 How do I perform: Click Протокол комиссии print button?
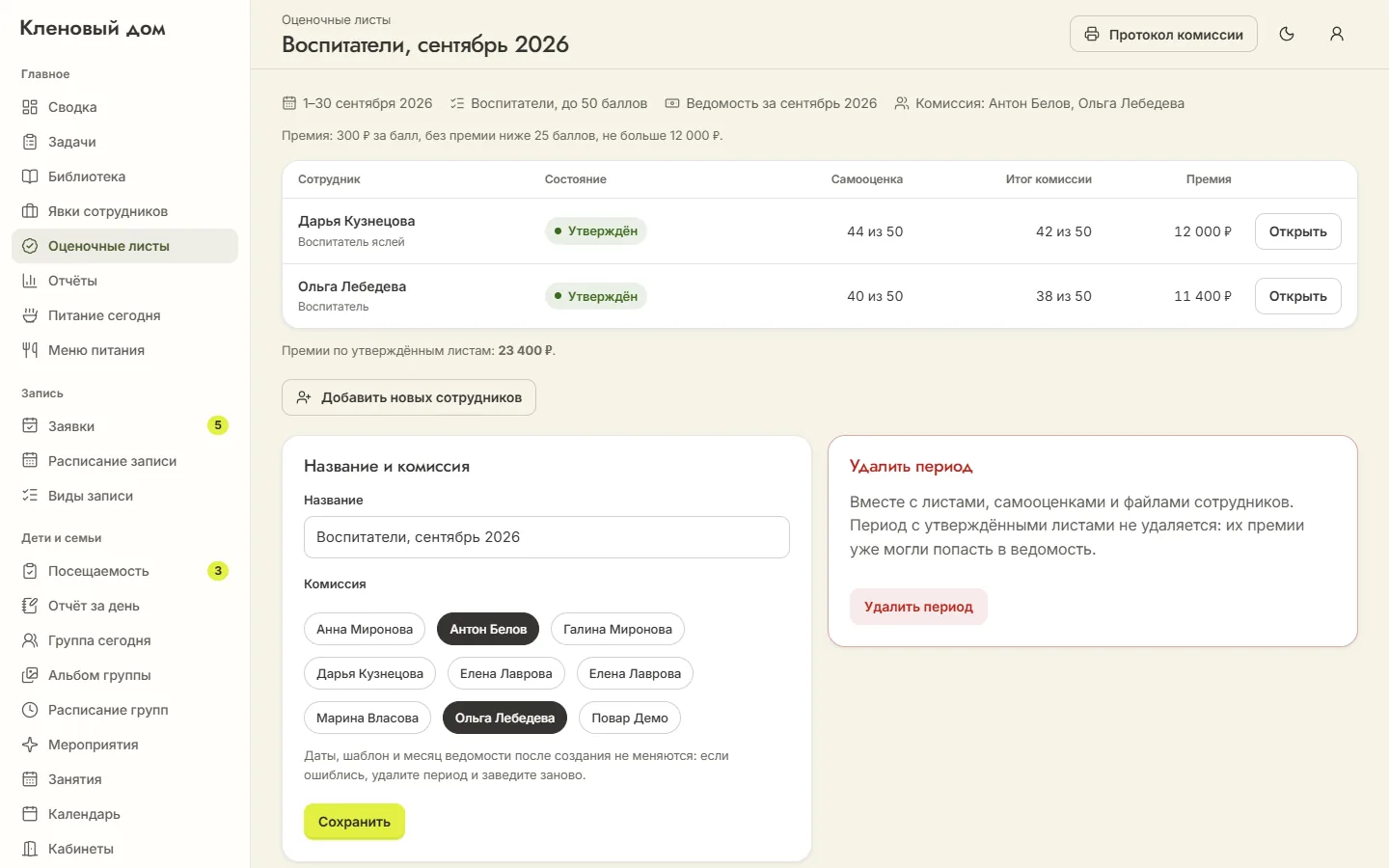[1163, 34]
